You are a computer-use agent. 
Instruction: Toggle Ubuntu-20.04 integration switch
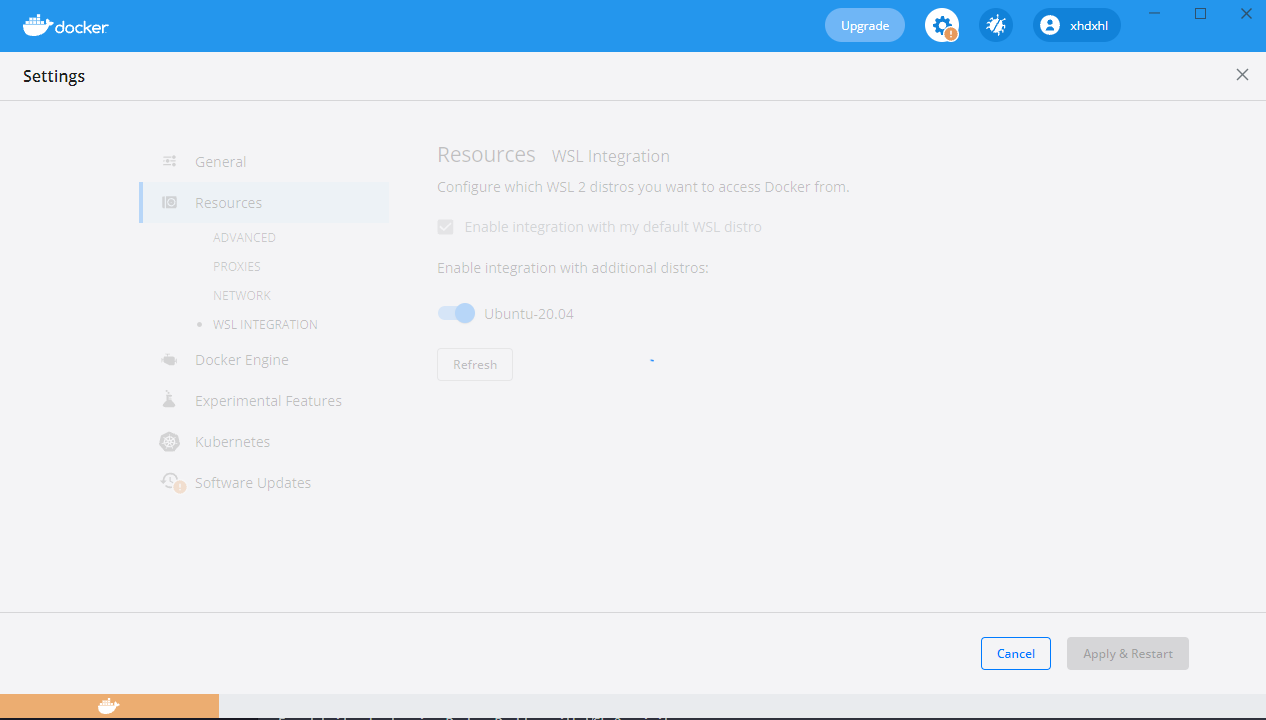(x=456, y=313)
